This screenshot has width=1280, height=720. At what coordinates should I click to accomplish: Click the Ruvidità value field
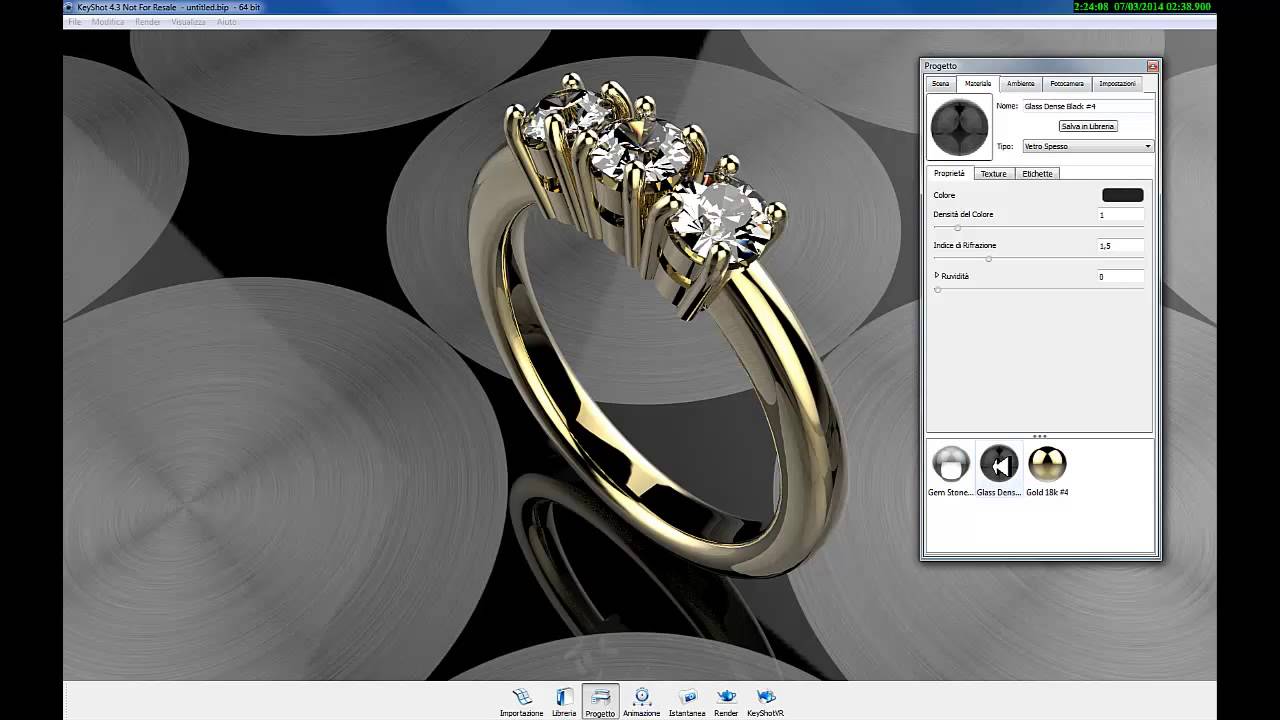[x=1120, y=277]
